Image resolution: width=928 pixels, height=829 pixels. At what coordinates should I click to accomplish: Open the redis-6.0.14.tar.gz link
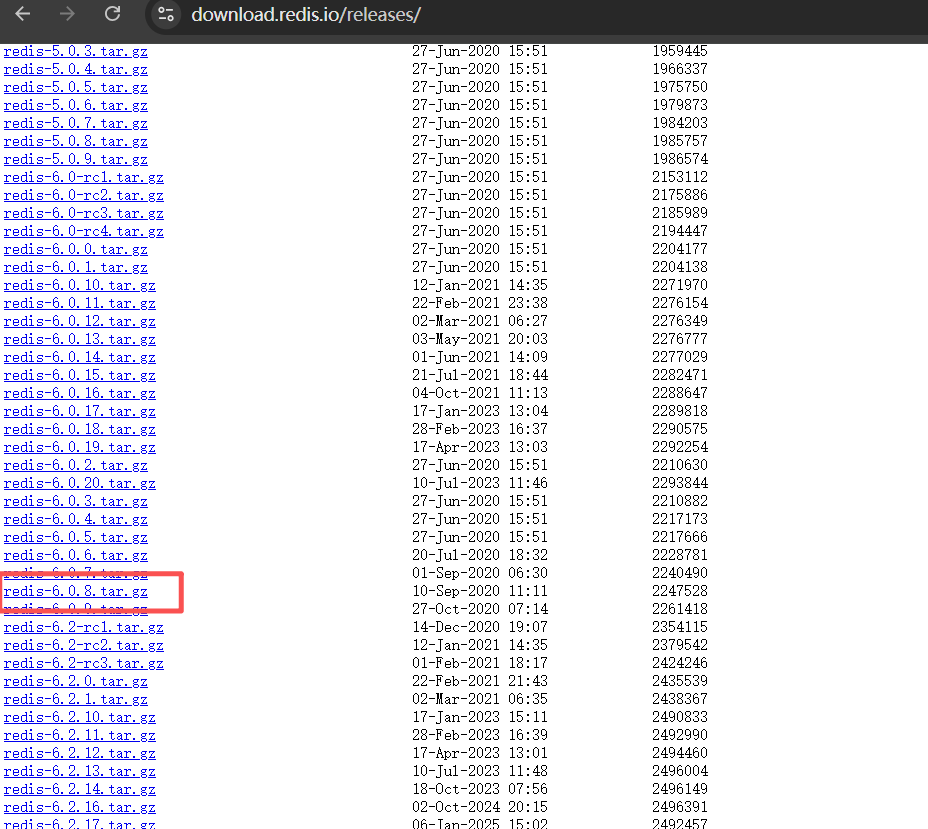80,357
